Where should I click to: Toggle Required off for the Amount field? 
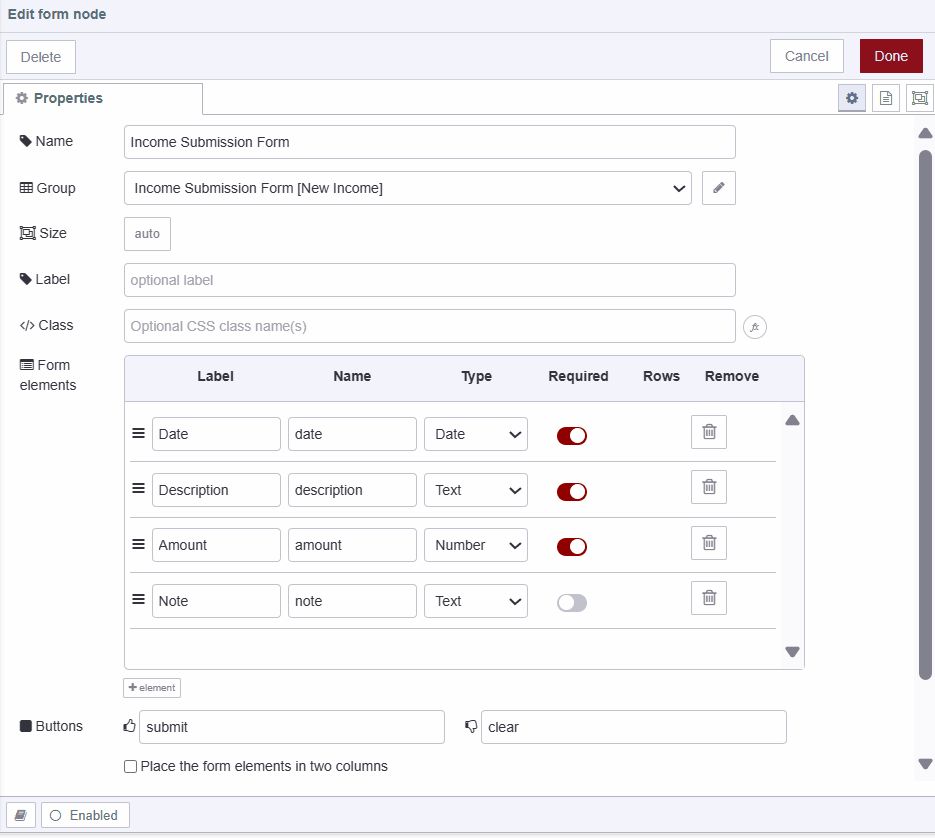[x=571, y=546]
